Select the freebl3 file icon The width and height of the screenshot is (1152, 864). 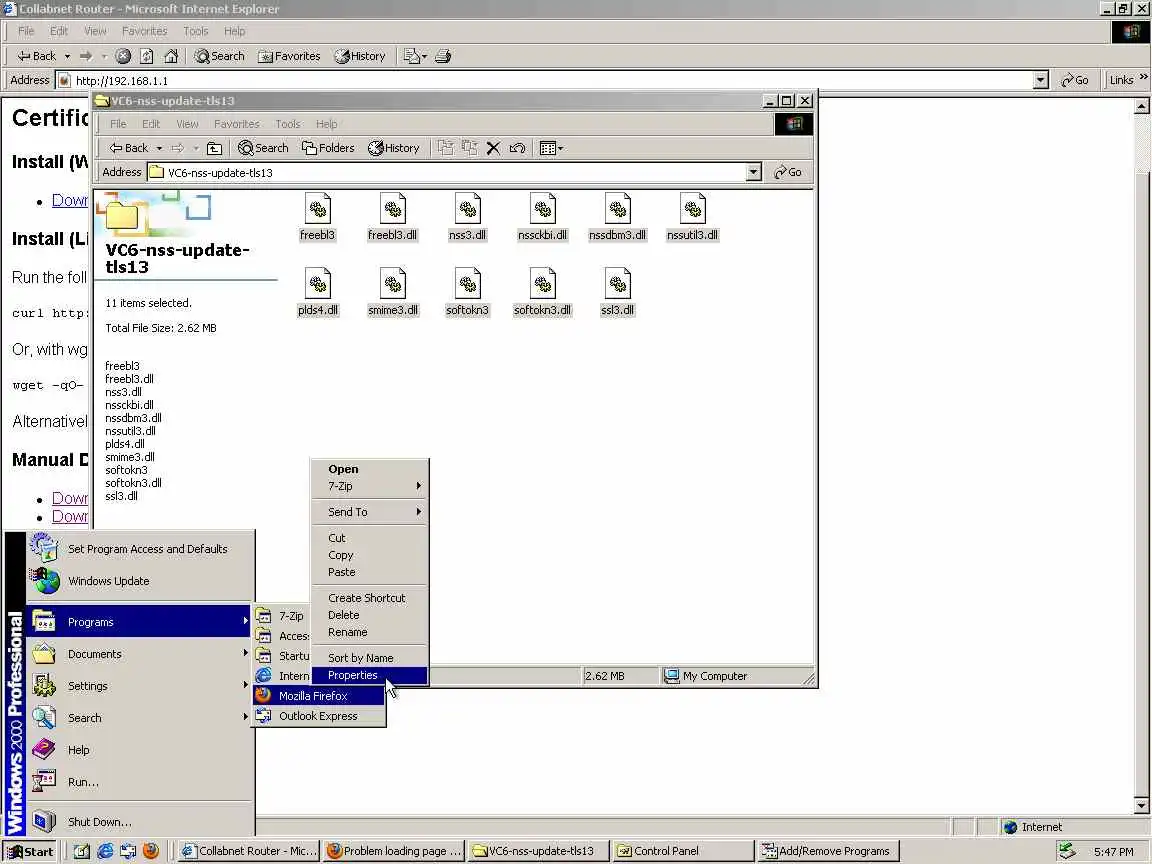[x=317, y=209]
